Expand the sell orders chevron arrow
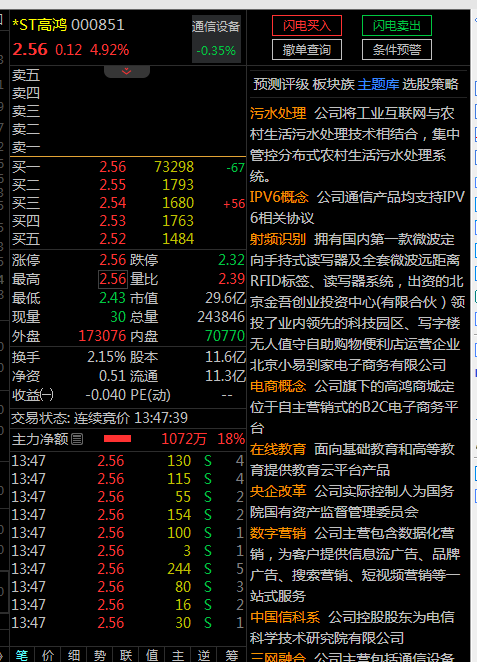 (127, 71)
